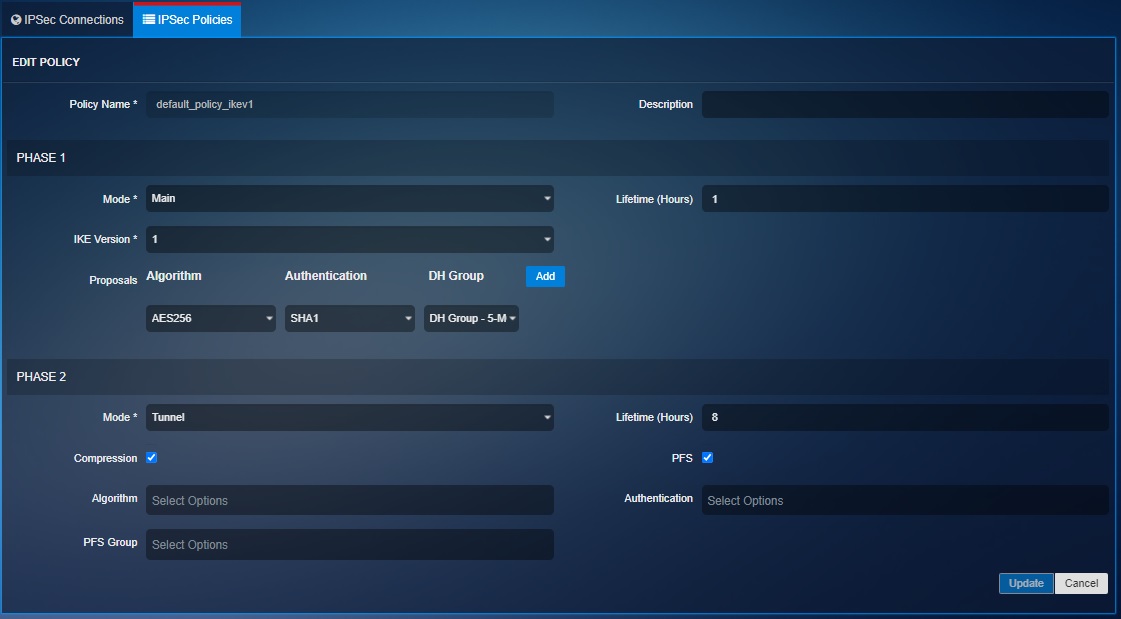Image resolution: width=1121 pixels, height=619 pixels.
Task: Toggle the Compression checkbox
Action: pos(152,457)
